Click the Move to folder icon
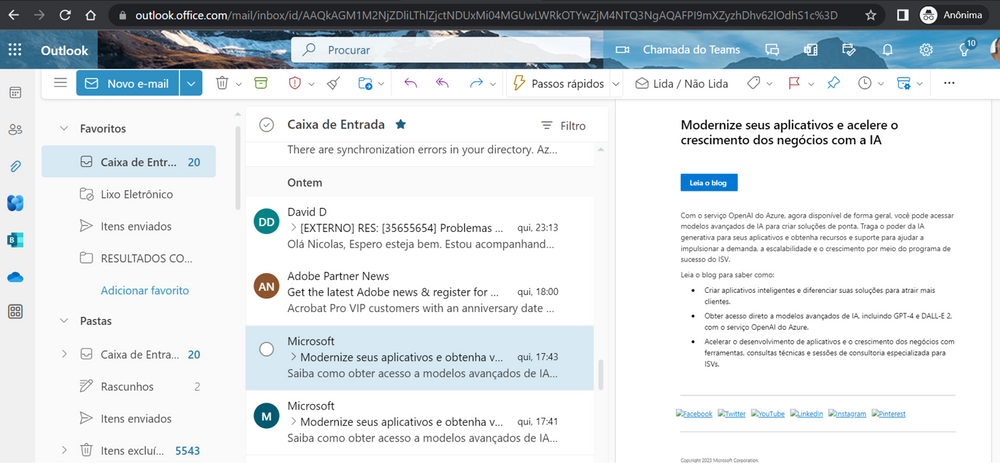This screenshot has width=1000, height=464. point(365,83)
